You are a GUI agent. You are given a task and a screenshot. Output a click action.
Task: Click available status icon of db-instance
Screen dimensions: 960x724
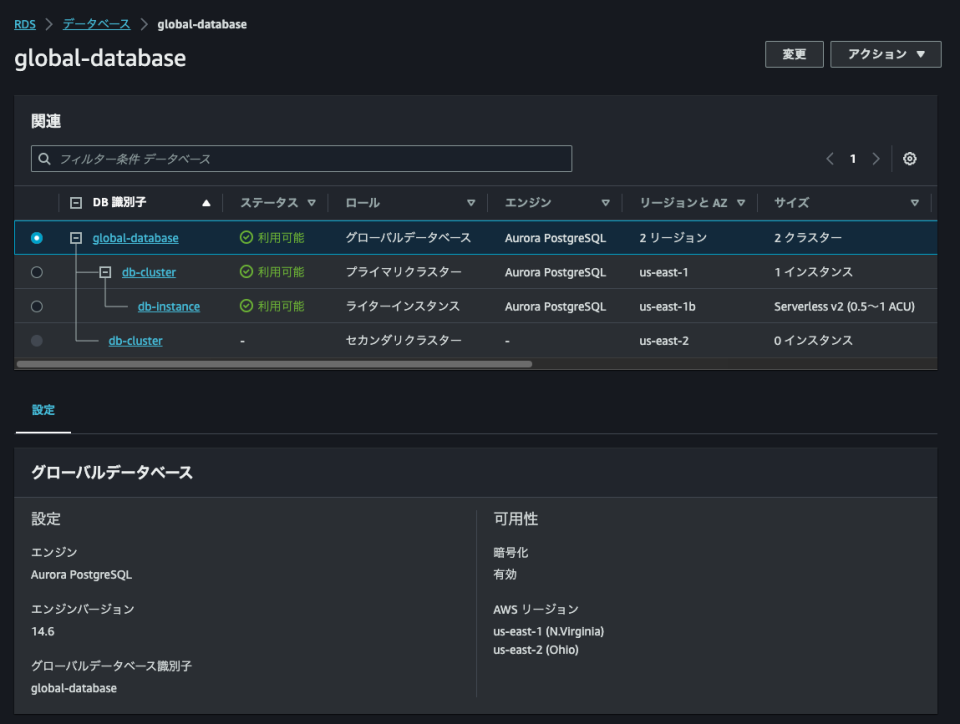pyautogui.click(x=246, y=306)
